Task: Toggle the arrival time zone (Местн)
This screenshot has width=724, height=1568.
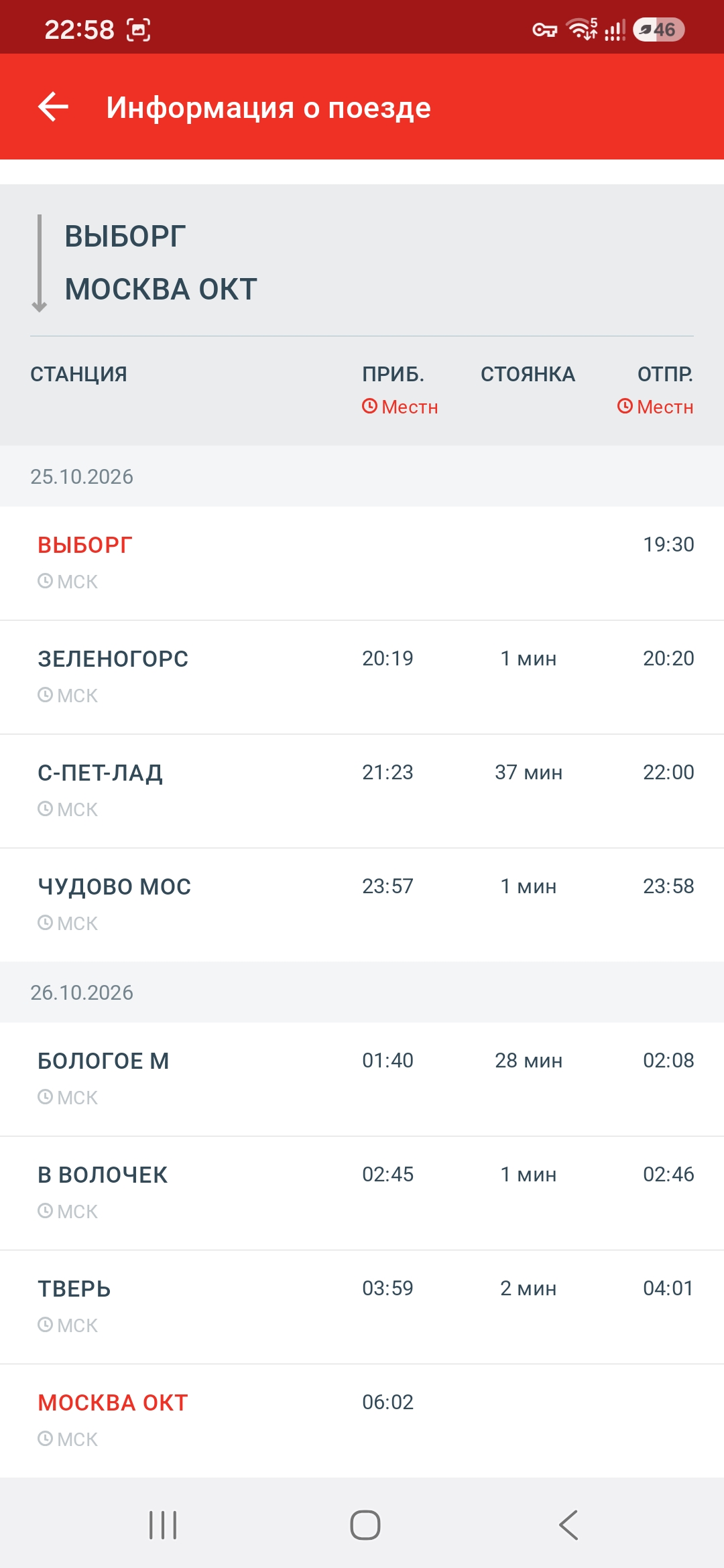Action: point(400,407)
